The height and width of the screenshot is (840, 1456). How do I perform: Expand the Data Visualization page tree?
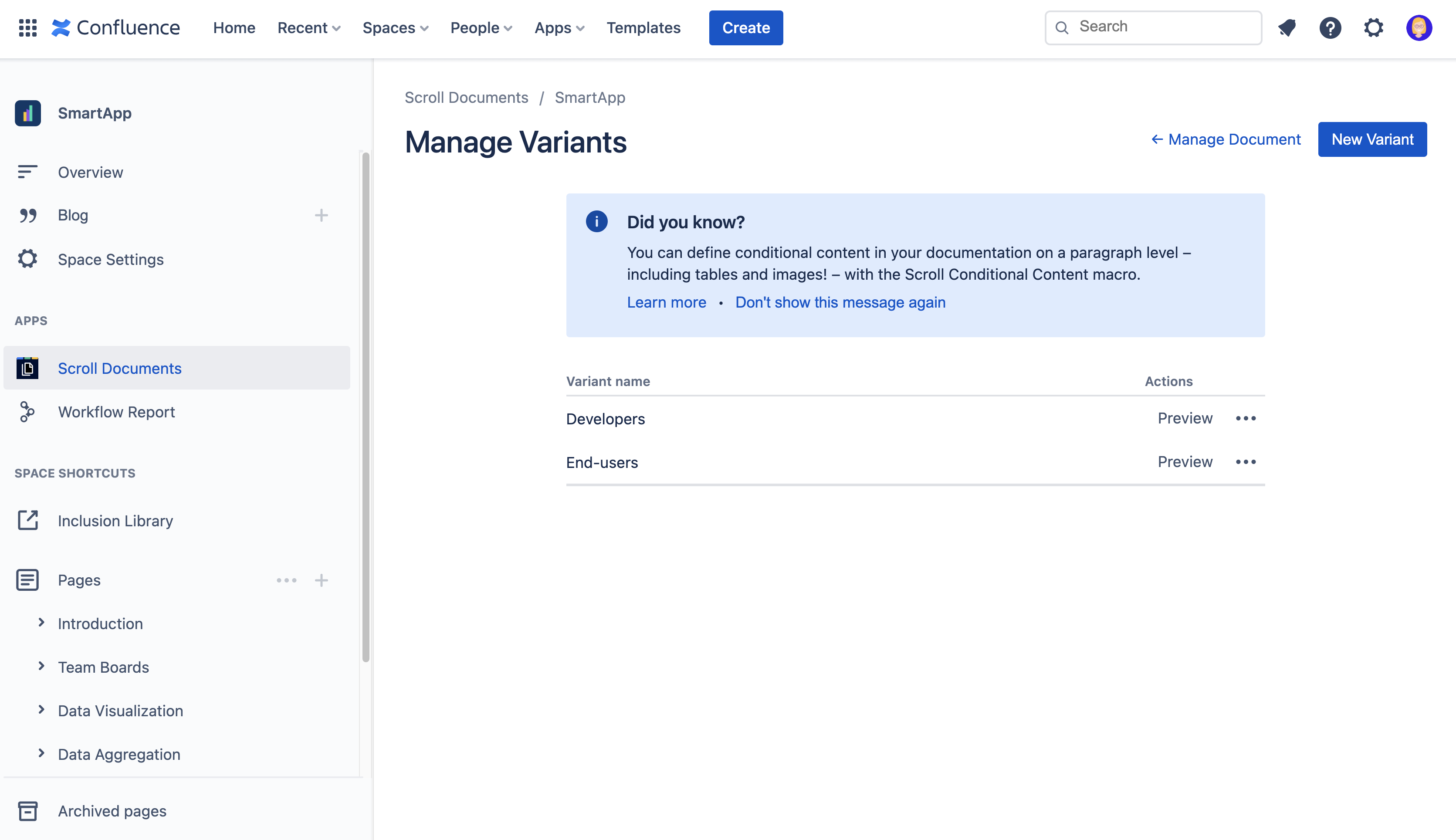41,710
